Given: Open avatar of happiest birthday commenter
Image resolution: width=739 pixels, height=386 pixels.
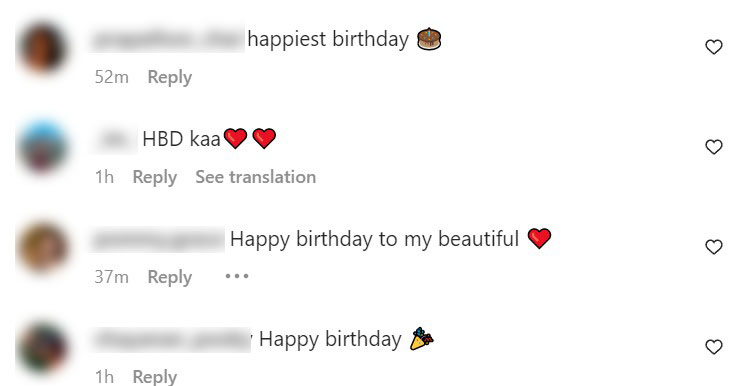Looking at the screenshot, I should (x=42, y=48).
